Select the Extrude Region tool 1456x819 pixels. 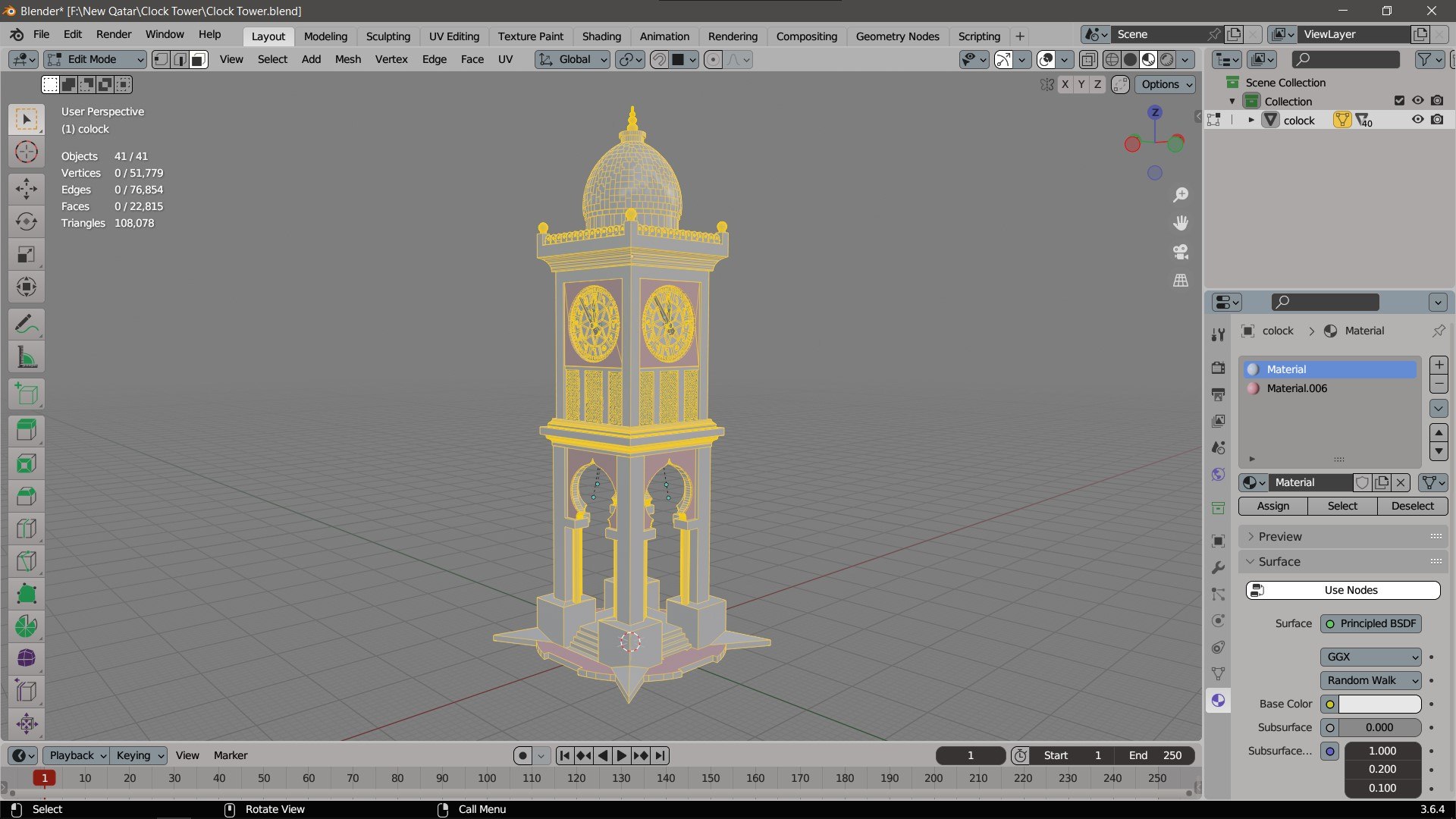tap(27, 431)
